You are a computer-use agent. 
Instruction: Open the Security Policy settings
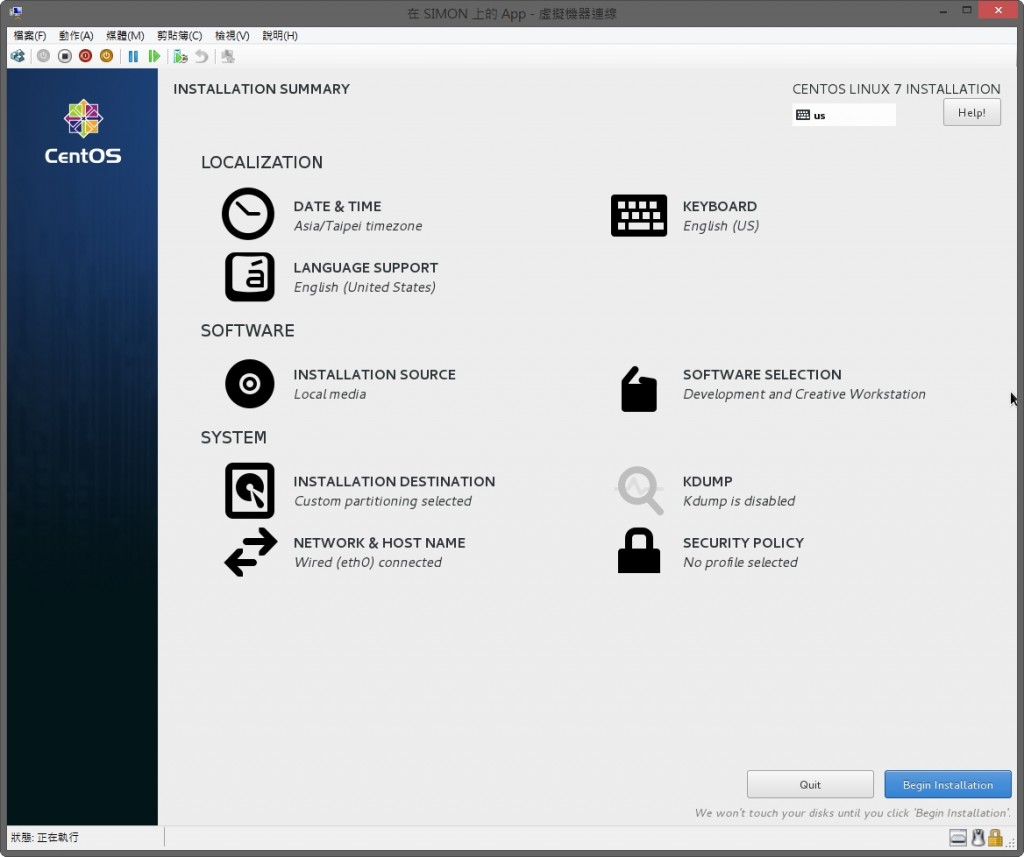point(711,552)
